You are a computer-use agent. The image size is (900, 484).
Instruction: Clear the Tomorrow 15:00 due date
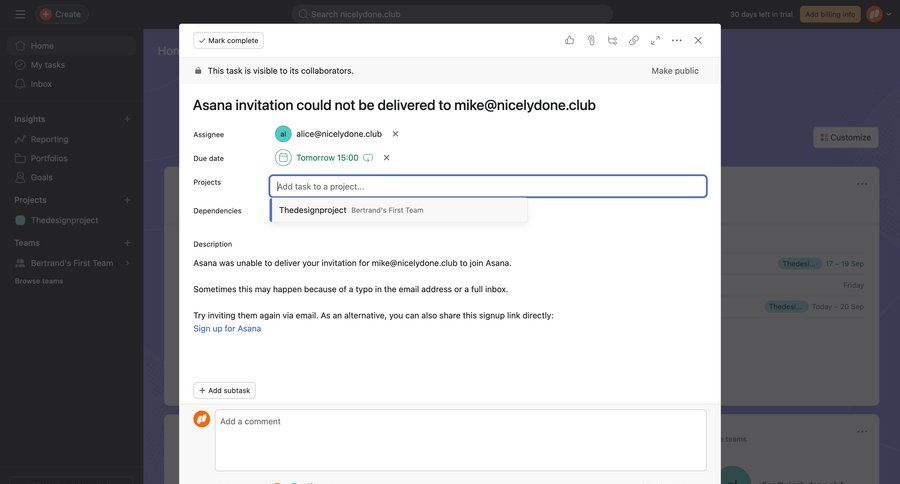(x=386, y=158)
